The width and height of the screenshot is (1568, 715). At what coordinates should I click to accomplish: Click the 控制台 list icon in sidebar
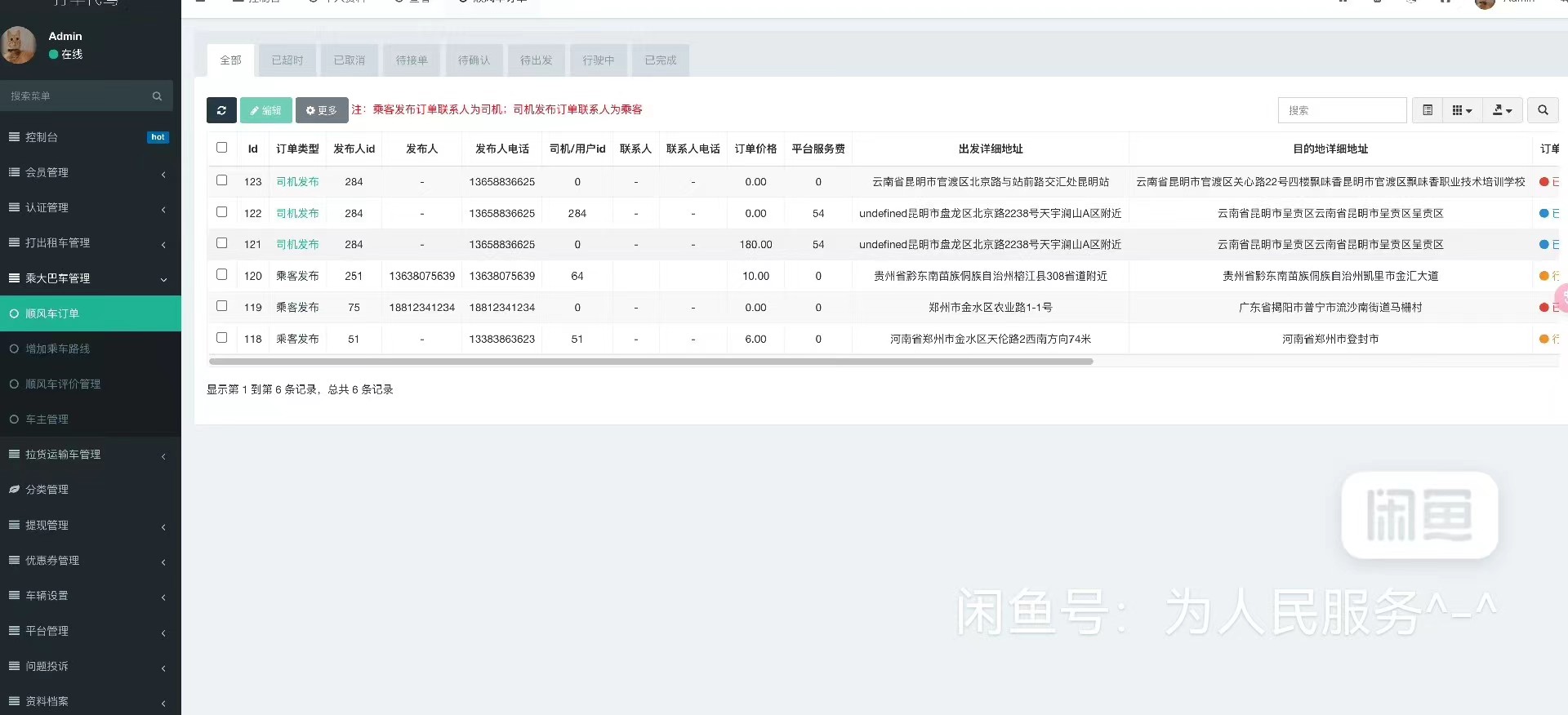click(x=14, y=137)
